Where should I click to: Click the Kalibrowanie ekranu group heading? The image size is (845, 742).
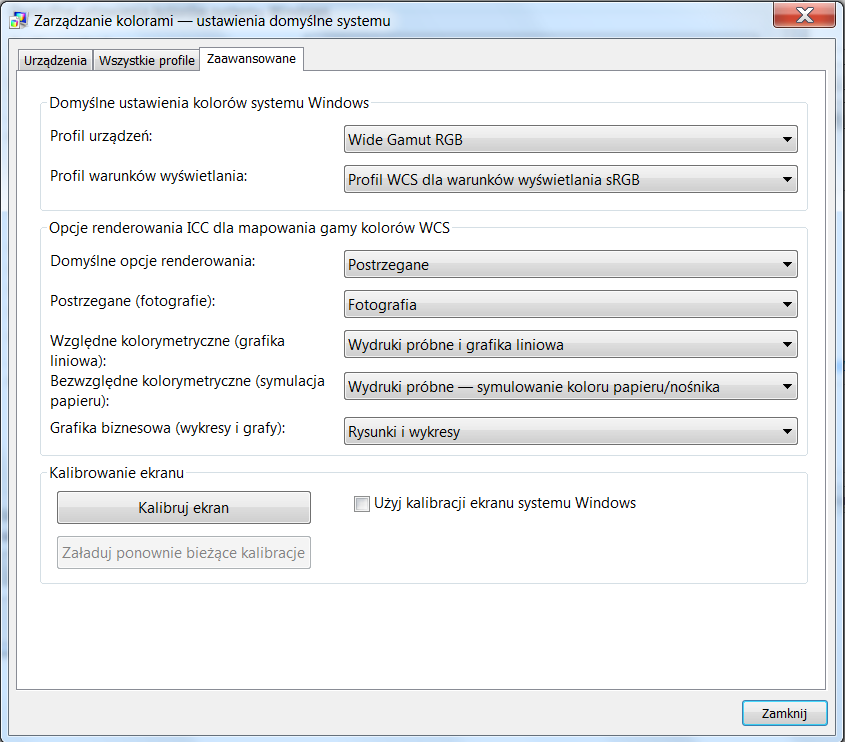pyautogui.click(x=115, y=472)
